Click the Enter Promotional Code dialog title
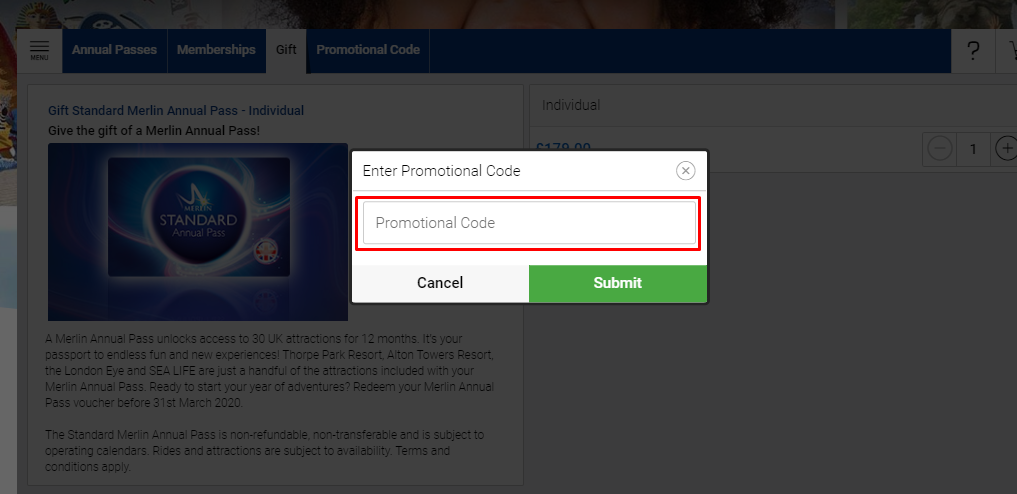The width and height of the screenshot is (1017, 494). pyautogui.click(x=441, y=171)
